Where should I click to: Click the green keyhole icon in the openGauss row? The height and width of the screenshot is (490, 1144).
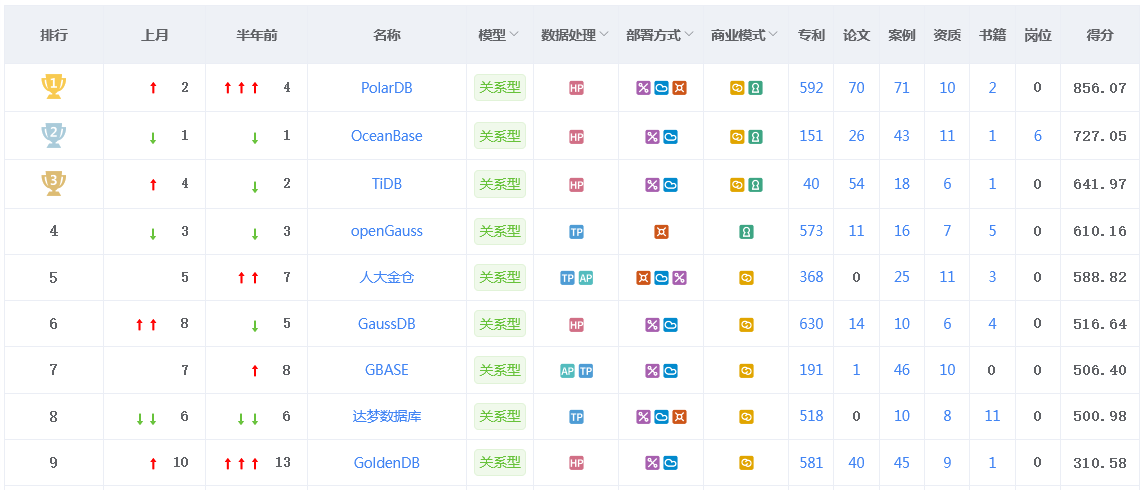[746, 232]
